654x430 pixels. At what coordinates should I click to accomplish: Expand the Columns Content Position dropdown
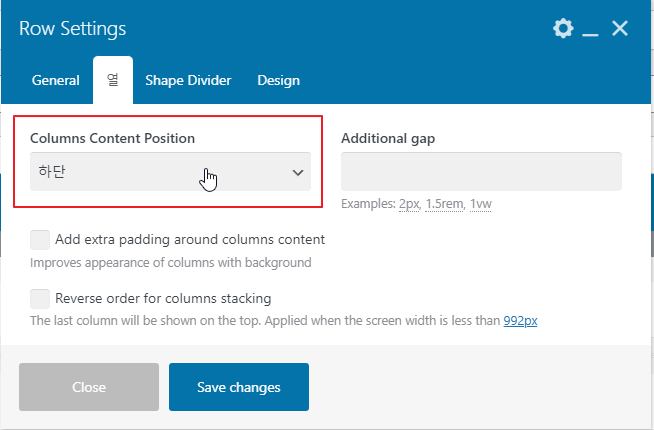pos(168,171)
